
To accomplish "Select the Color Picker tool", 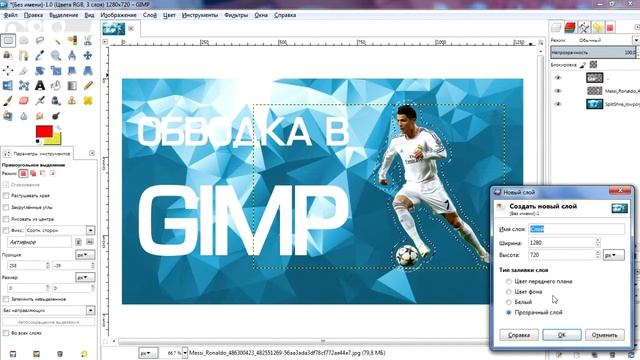I will point(40,56).
